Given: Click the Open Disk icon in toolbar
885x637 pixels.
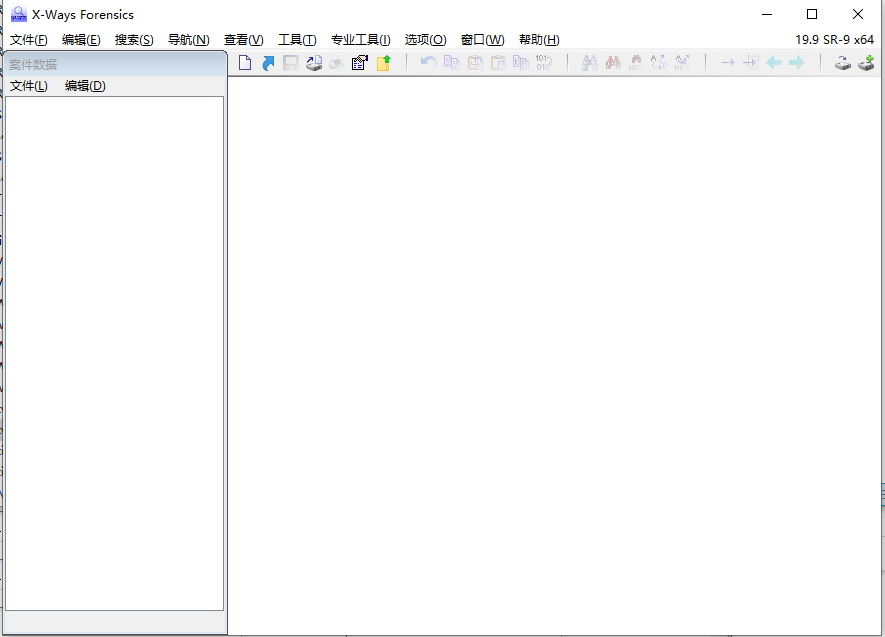Looking at the screenshot, I should (x=314, y=63).
